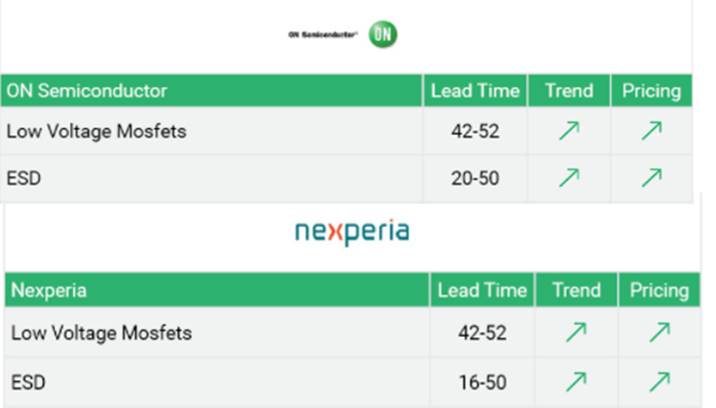Image resolution: width=716 pixels, height=408 pixels.
Task: Click ON Semiconductor Low Voltage Mosfets trend arrow
Action: [569, 131]
